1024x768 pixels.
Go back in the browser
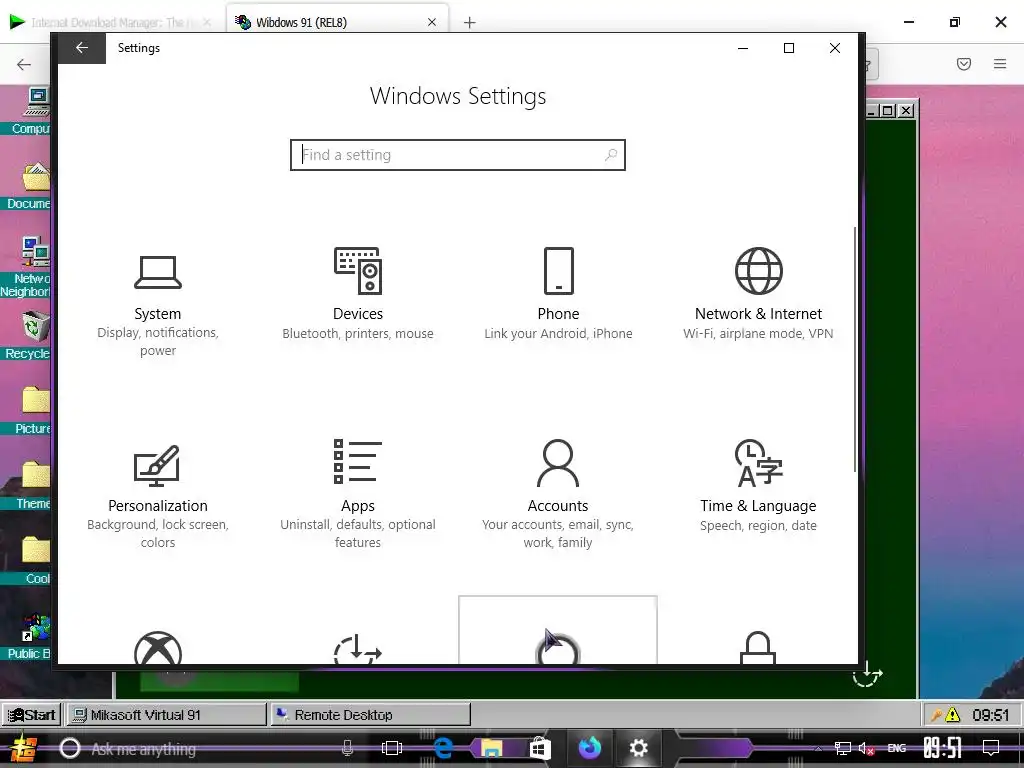24,64
